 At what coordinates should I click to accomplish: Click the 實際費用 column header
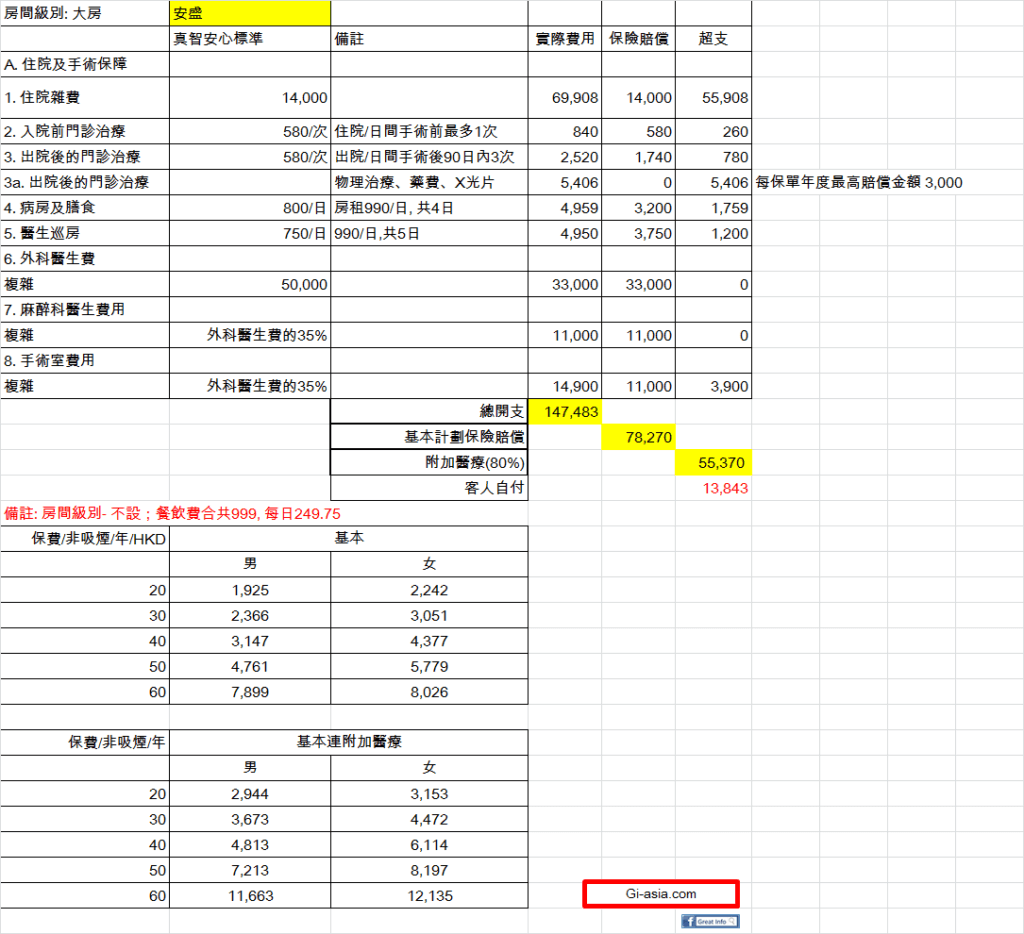[565, 39]
